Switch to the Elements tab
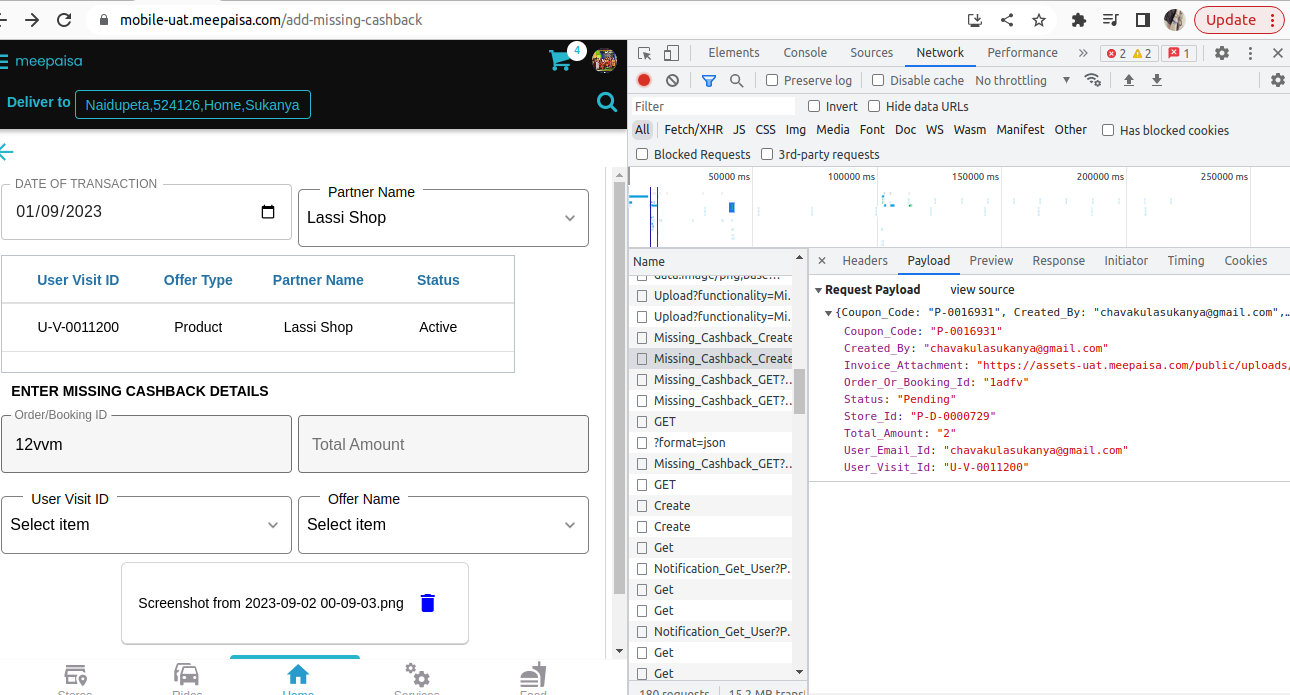 click(734, 53)
